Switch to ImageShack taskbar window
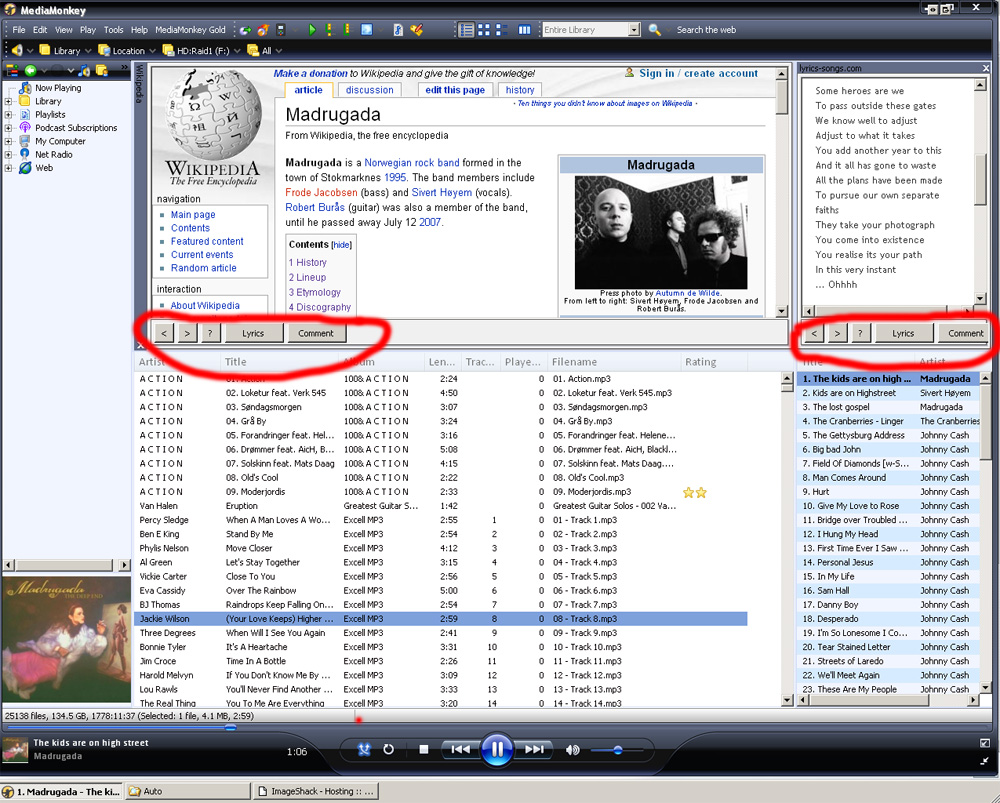 click(x=316, y=791)
